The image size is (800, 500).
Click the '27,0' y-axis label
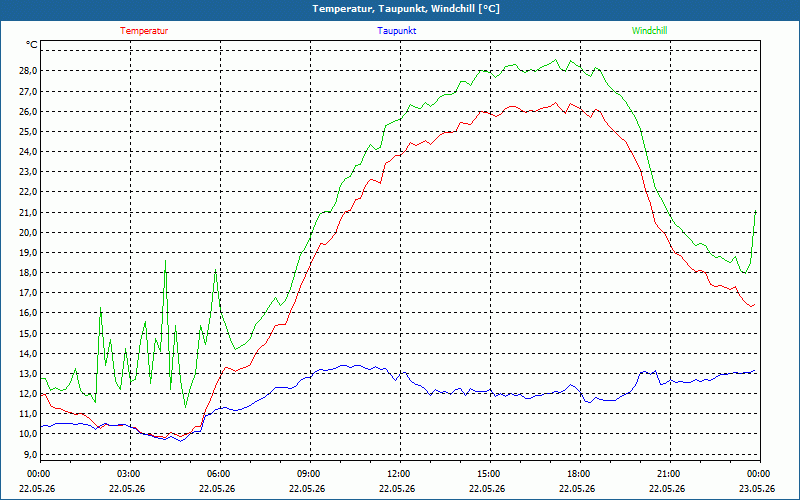[28, 91]
